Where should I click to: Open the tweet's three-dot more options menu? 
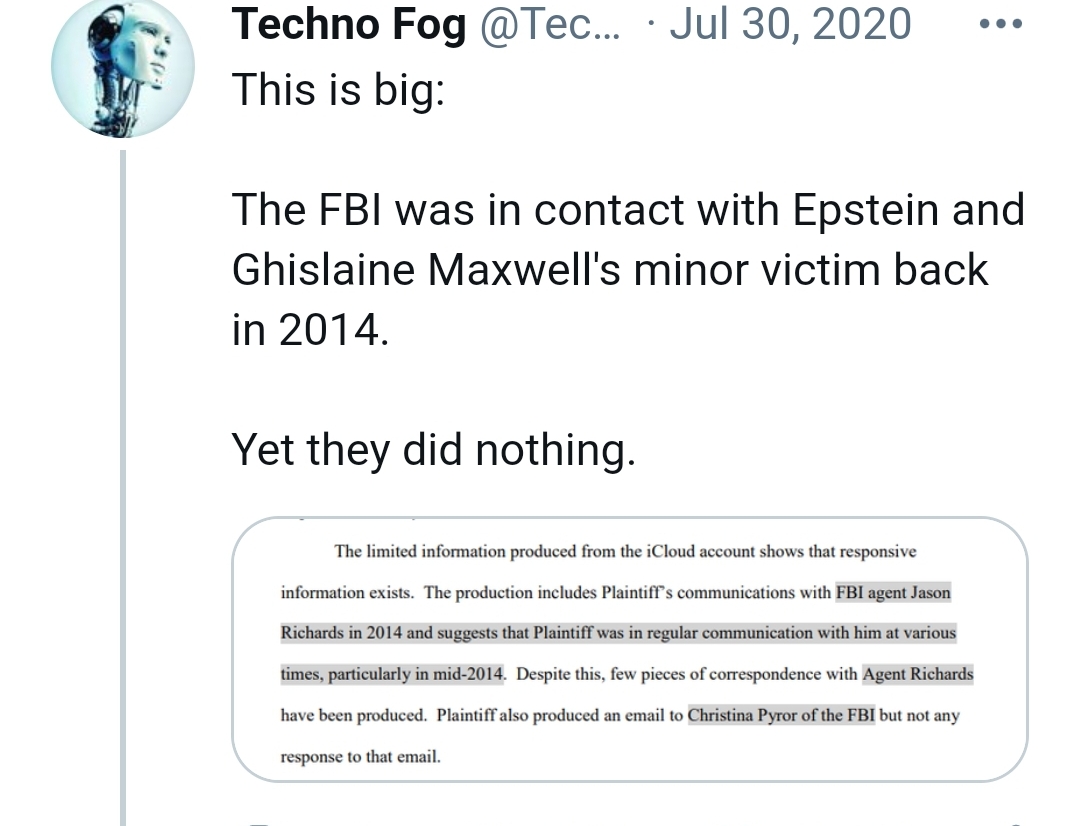click(1000, 24)
